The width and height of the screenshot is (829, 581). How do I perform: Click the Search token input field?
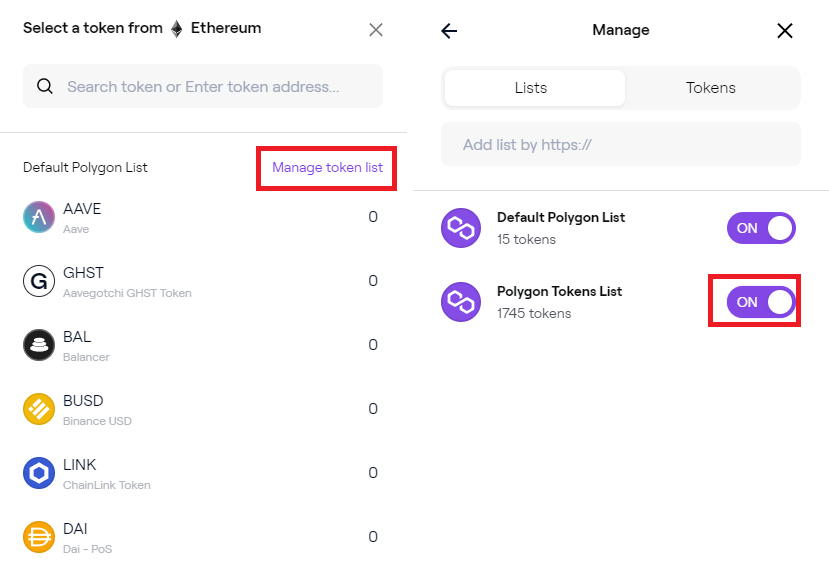203,86
